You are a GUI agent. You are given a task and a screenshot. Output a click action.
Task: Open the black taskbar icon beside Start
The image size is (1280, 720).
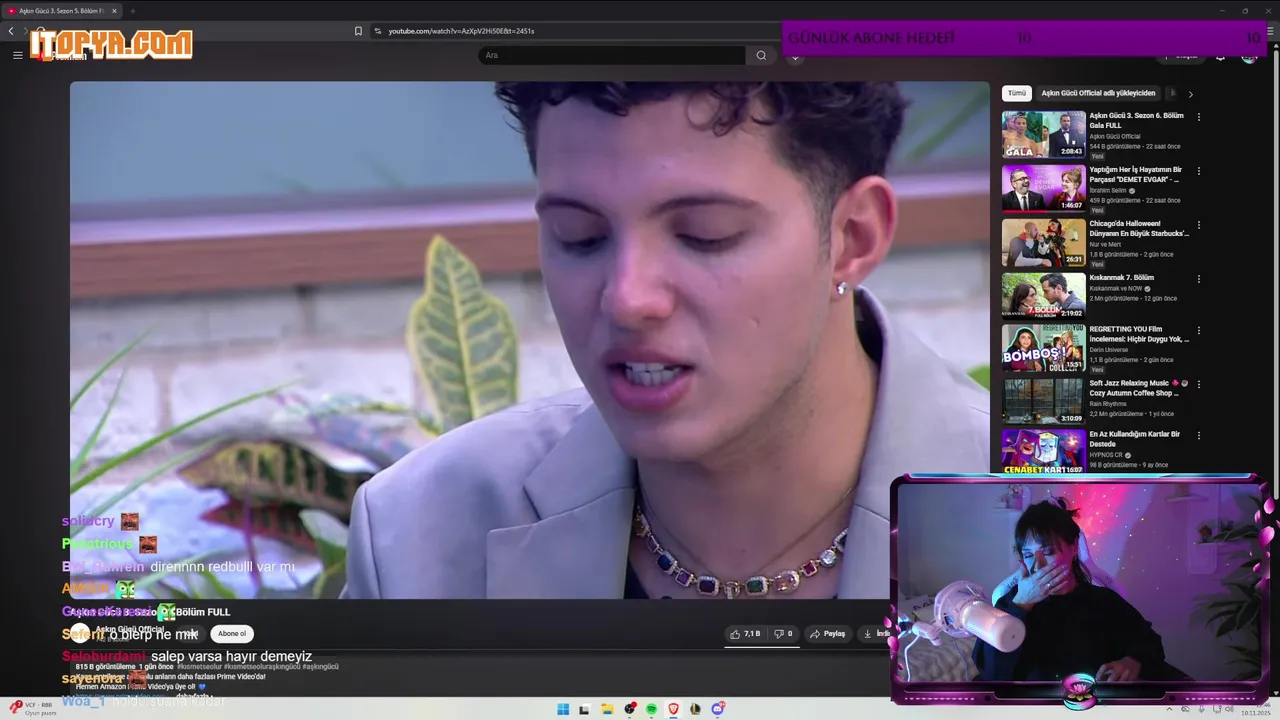pos(585,709)
